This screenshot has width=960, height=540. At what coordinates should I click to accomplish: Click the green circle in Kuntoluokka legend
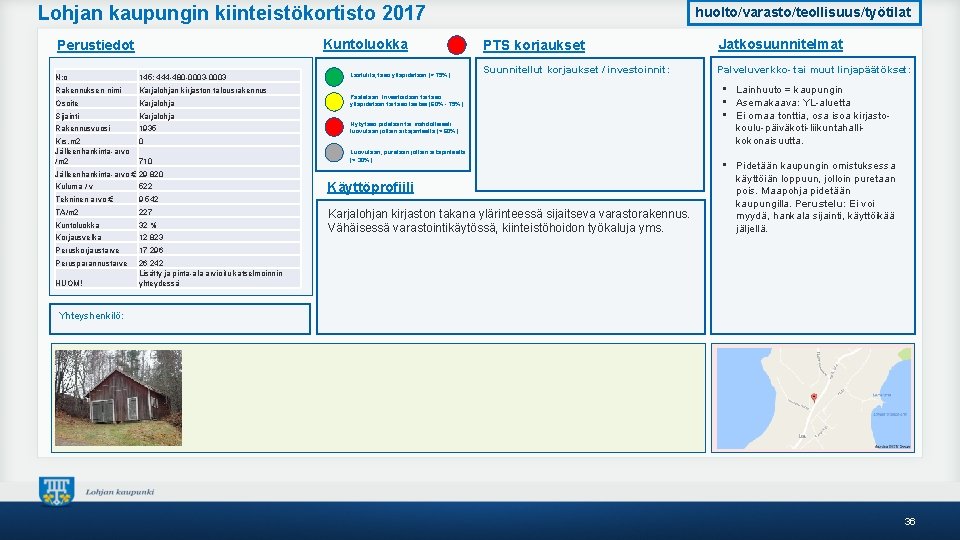point(334,77)
